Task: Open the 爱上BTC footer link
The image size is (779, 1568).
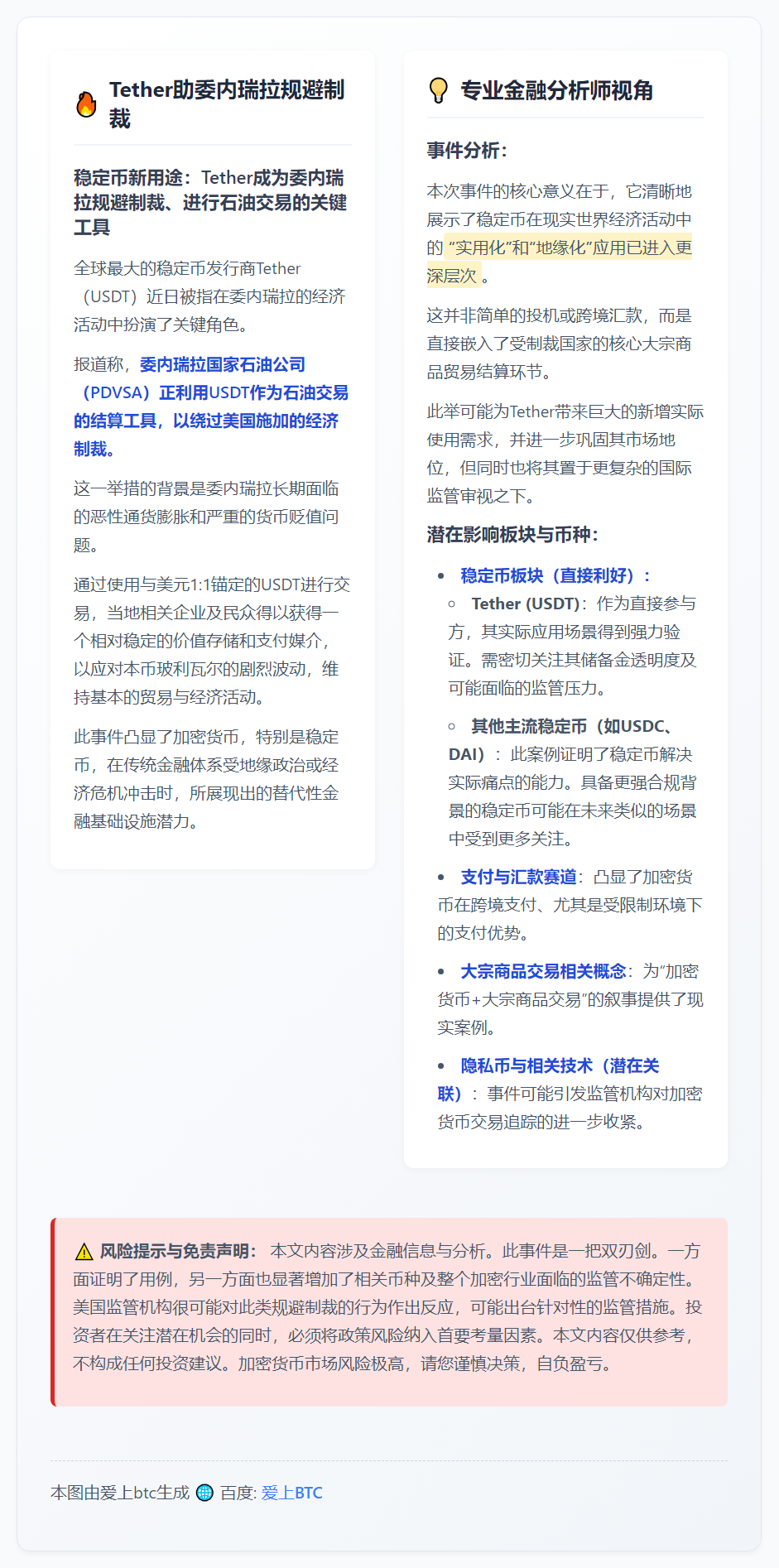Action: 292,1493
